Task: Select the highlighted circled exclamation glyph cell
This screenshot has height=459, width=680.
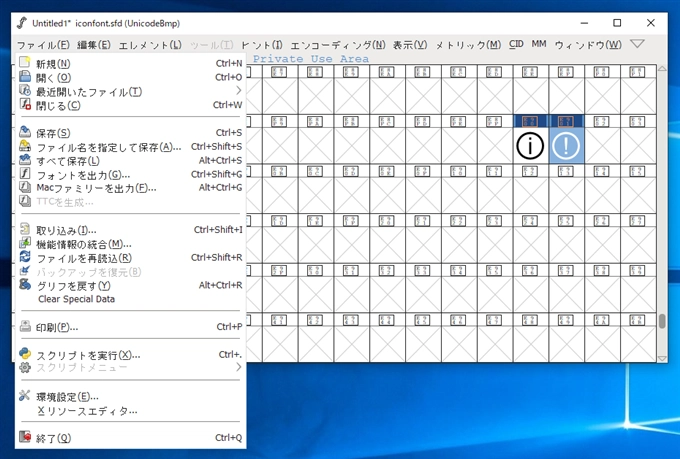Action: tap(566, 145)
